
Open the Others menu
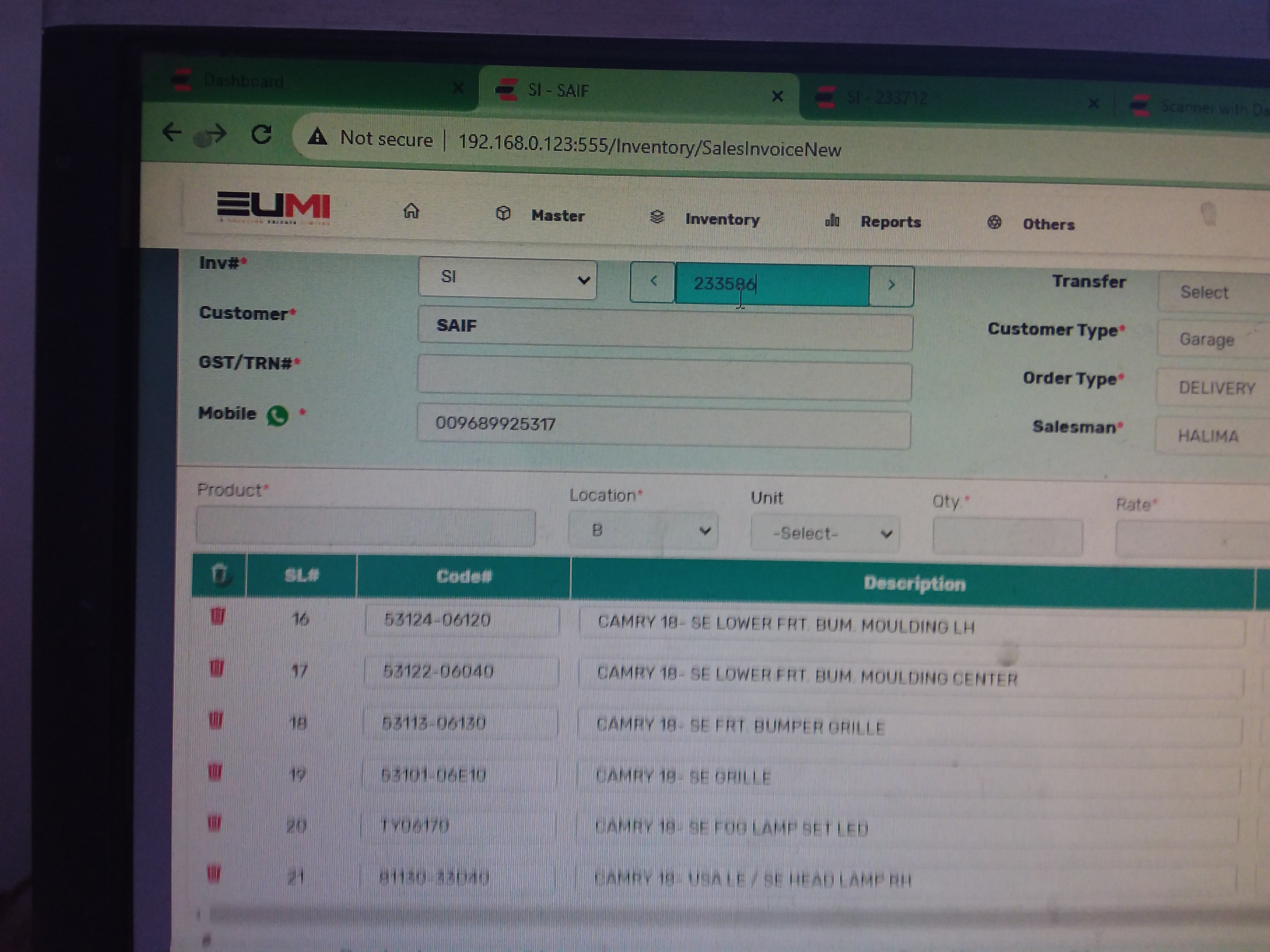coord(1031,223)
